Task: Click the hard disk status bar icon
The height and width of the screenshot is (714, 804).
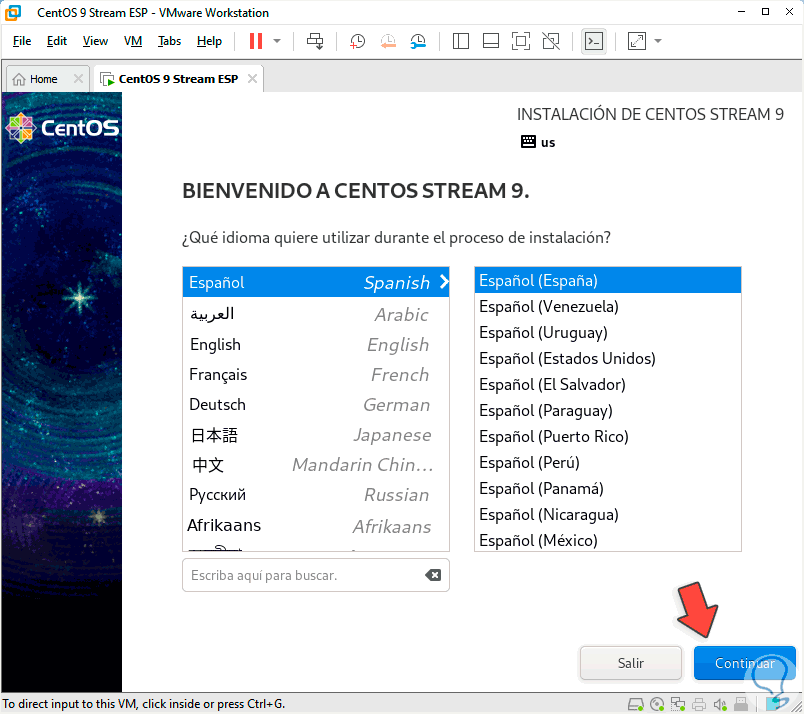Action: point(636,704)
